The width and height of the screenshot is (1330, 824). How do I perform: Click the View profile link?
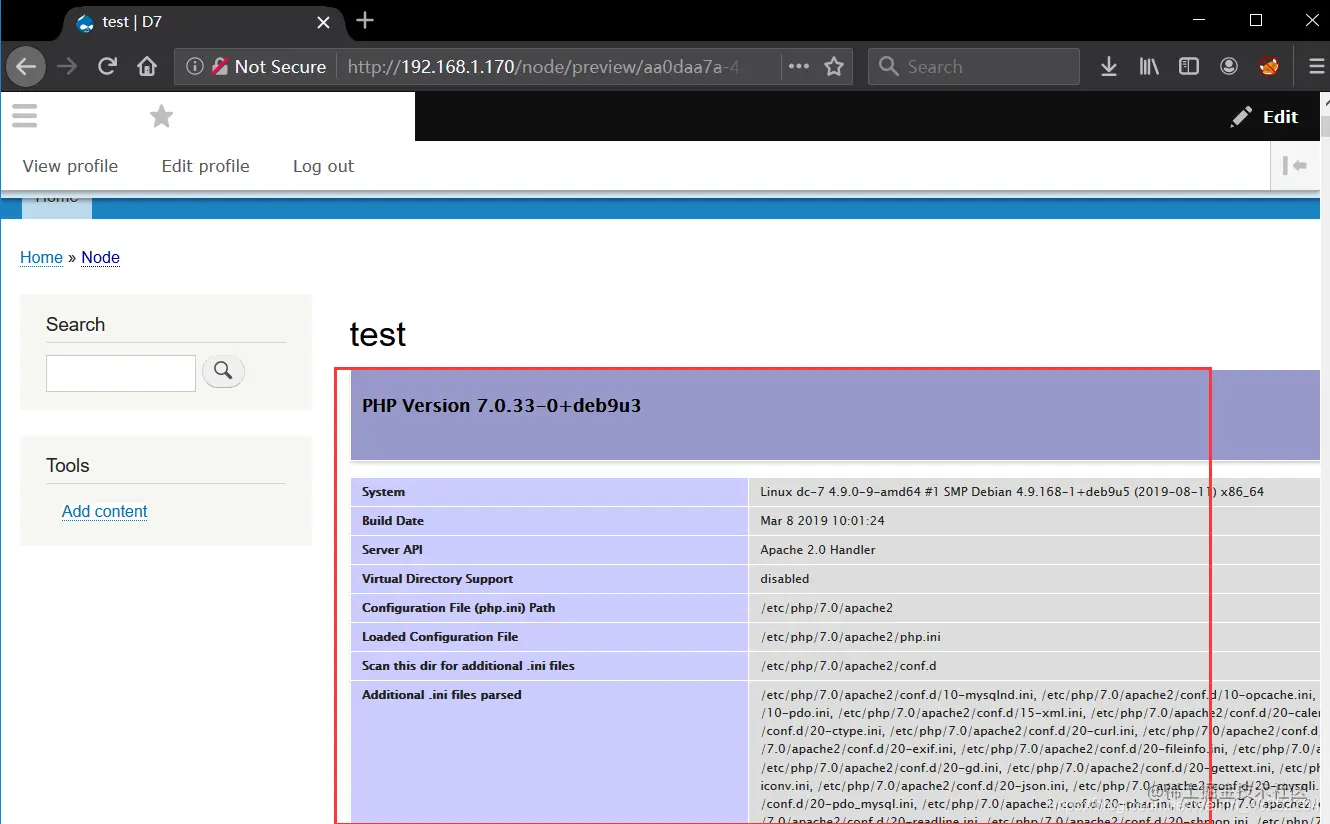[x=70, y=166]
